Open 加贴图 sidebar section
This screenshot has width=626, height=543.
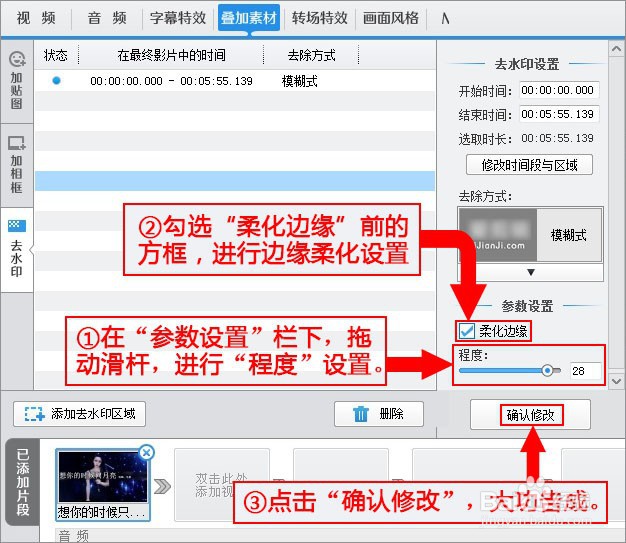point(17,81)
